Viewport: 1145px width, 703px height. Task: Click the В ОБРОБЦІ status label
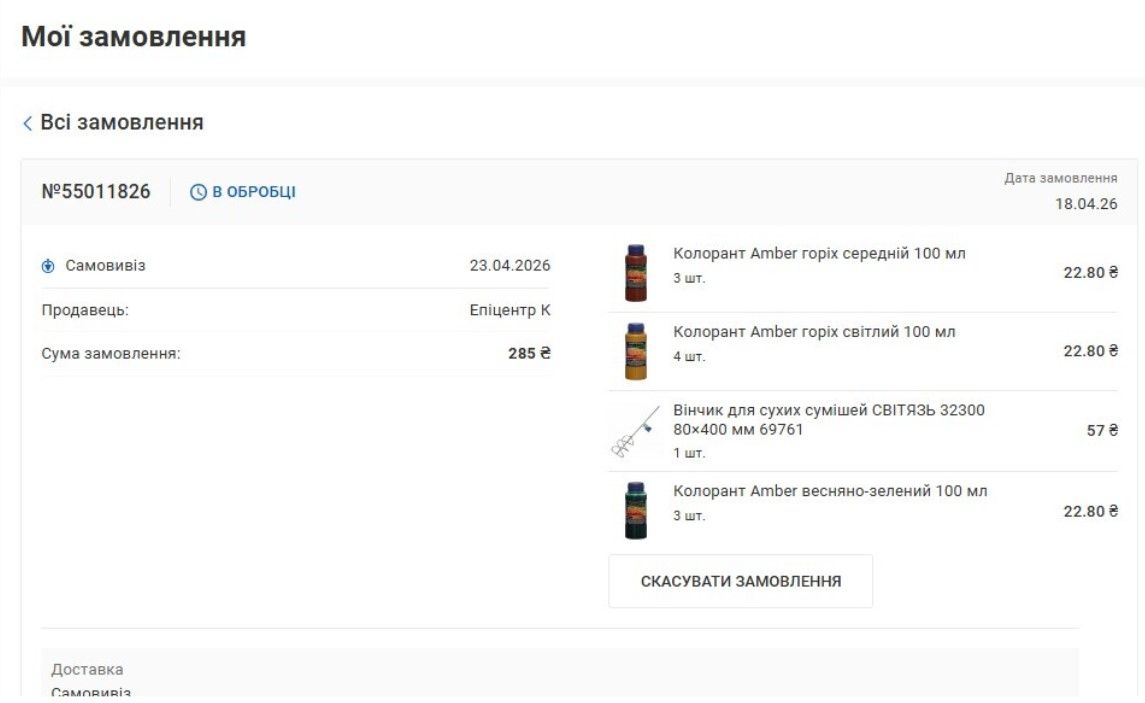pyautogui.click(x=254, y=192)
